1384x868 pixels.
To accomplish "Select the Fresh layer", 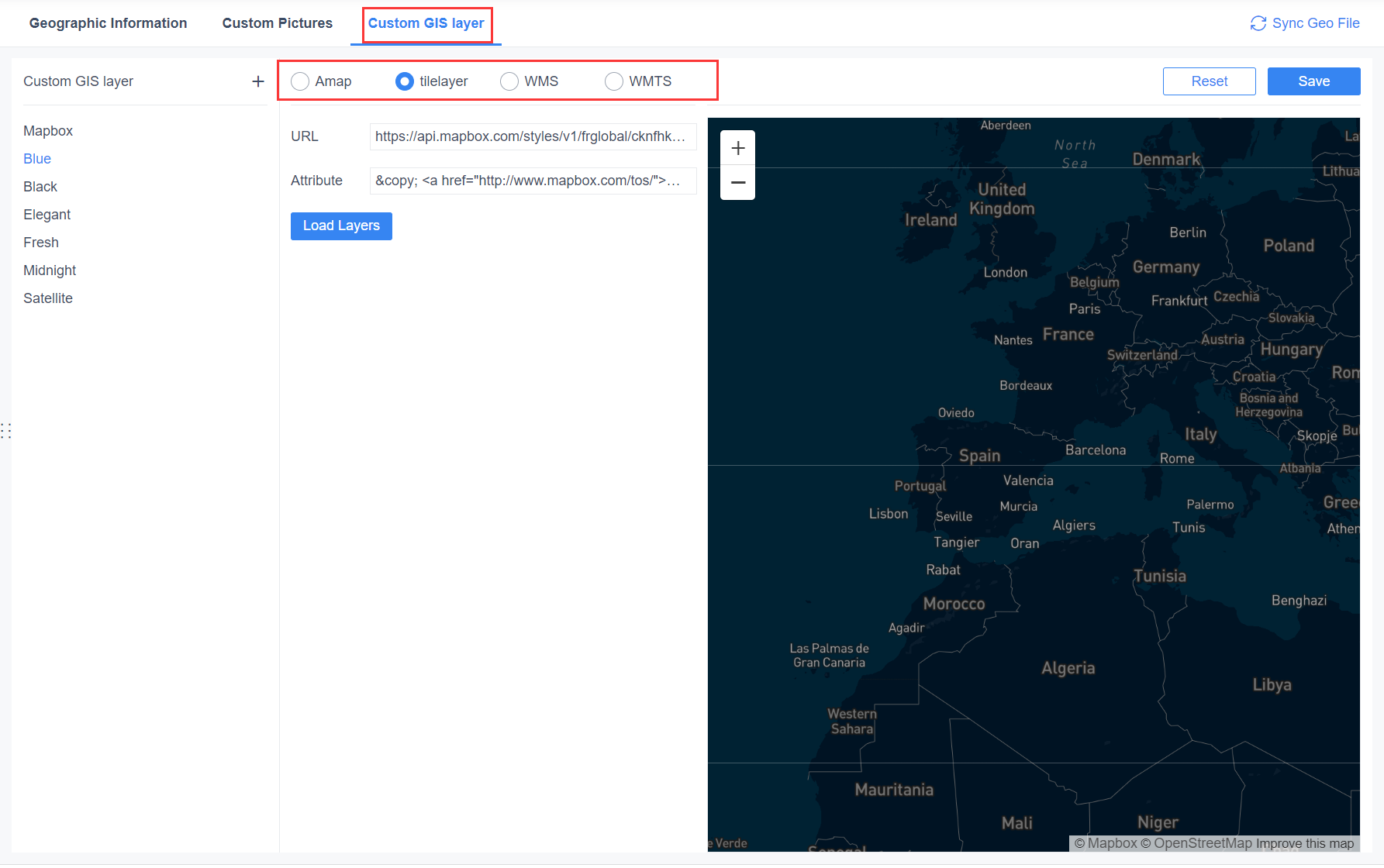I will pyautogui.click(x=41, y=243).
